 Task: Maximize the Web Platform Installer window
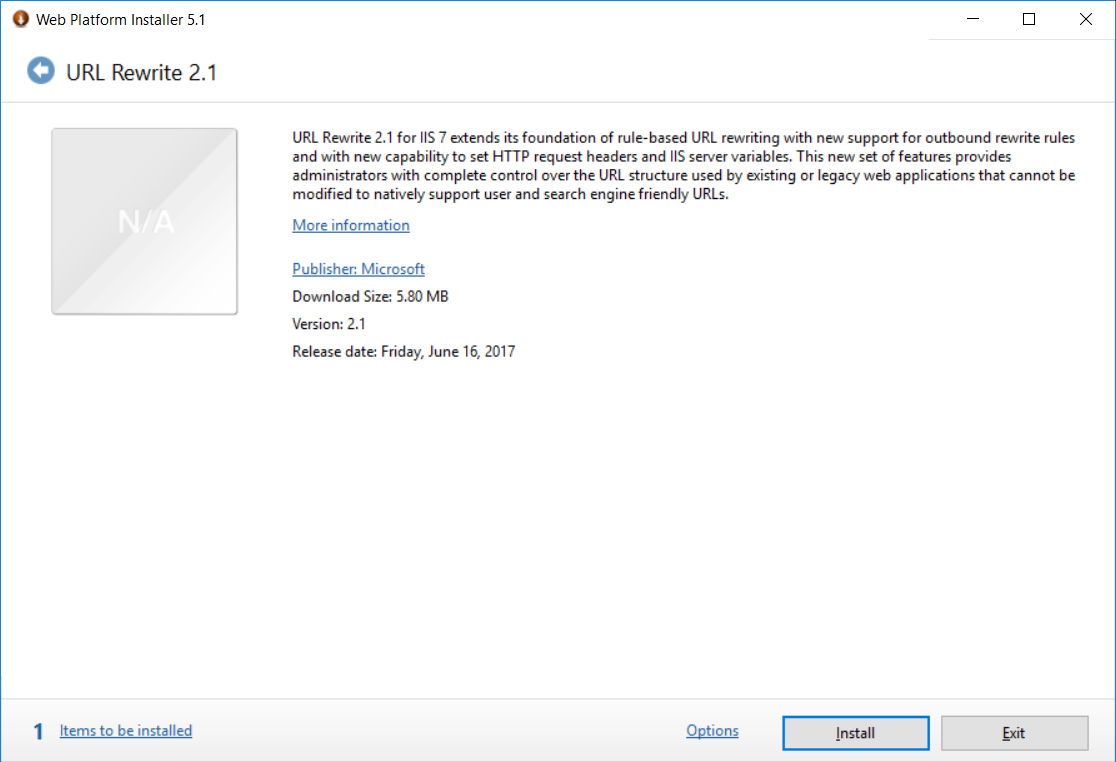click(1029, 19)
